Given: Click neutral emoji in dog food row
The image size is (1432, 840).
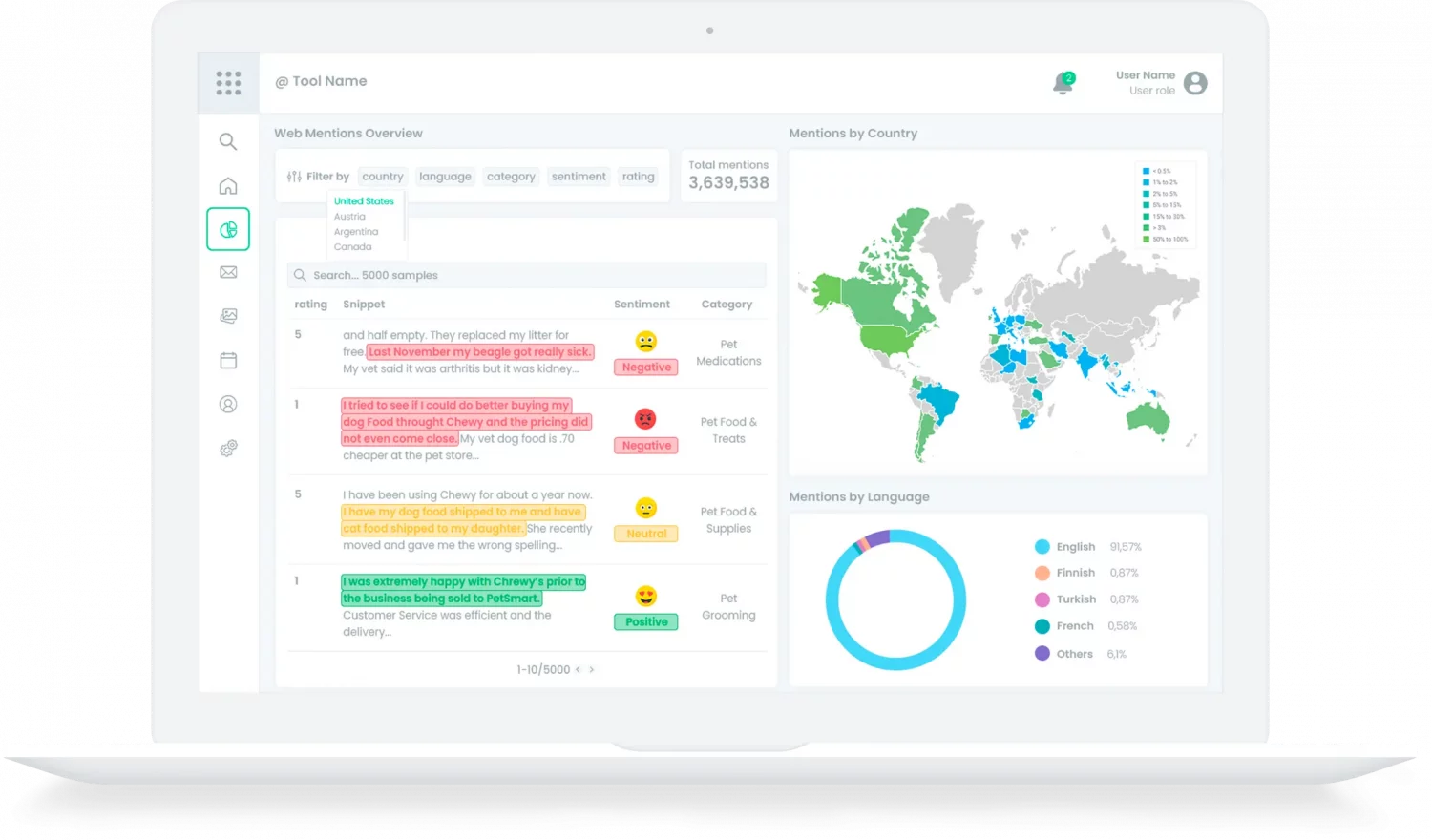Looking at the screenshot, I should [x=646, y=508].
